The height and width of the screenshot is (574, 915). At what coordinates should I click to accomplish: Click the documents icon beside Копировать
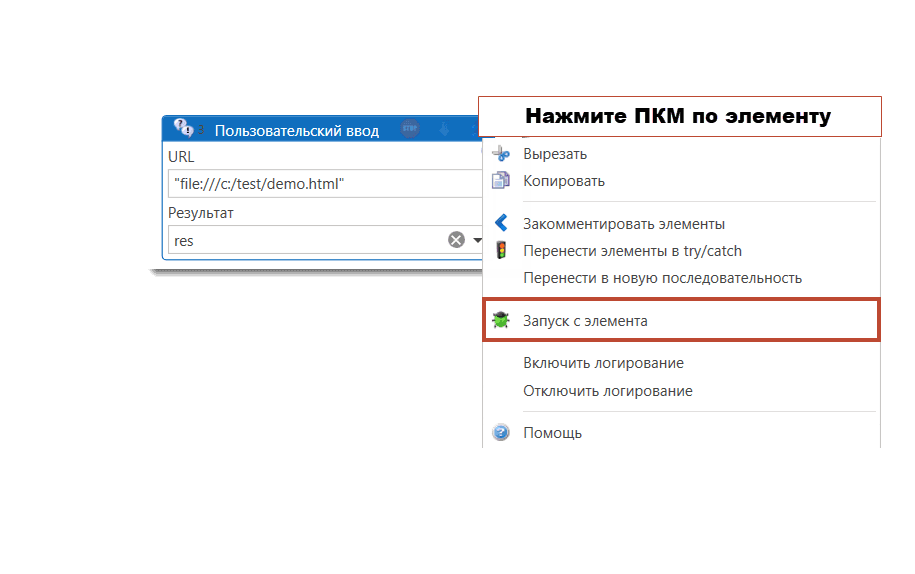click(x=502, y=181)
